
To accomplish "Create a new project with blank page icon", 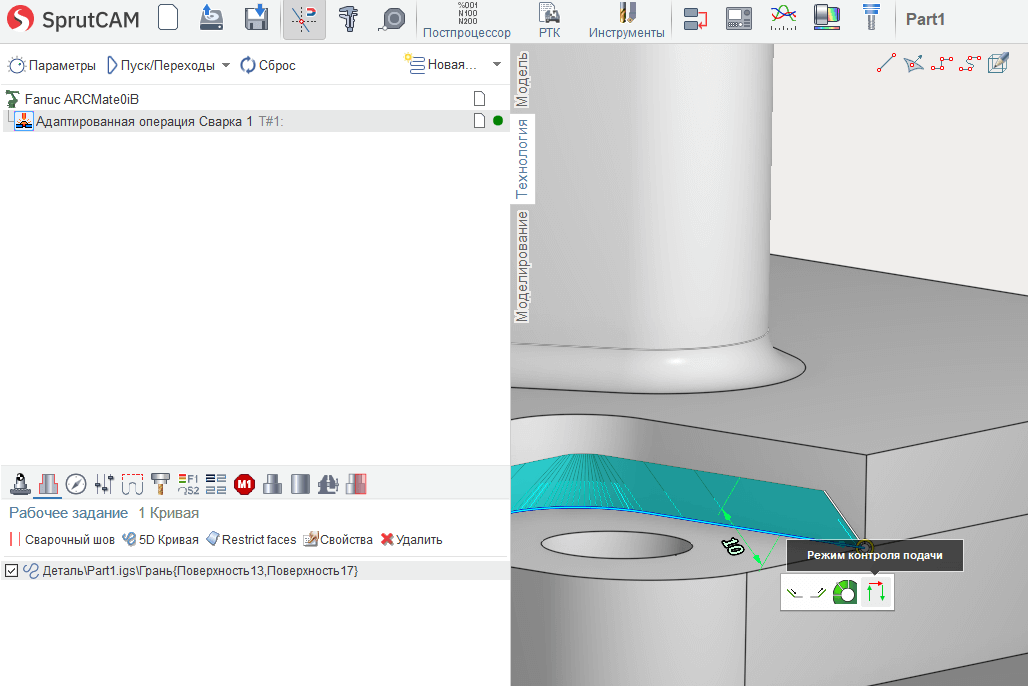I will point(168,18).
